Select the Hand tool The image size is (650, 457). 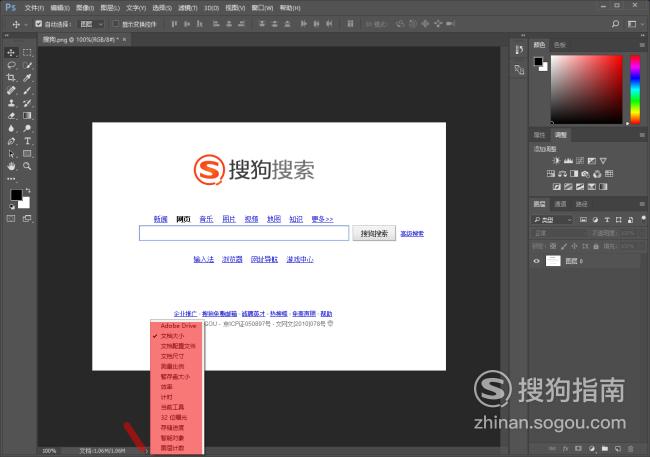[11, 166]
